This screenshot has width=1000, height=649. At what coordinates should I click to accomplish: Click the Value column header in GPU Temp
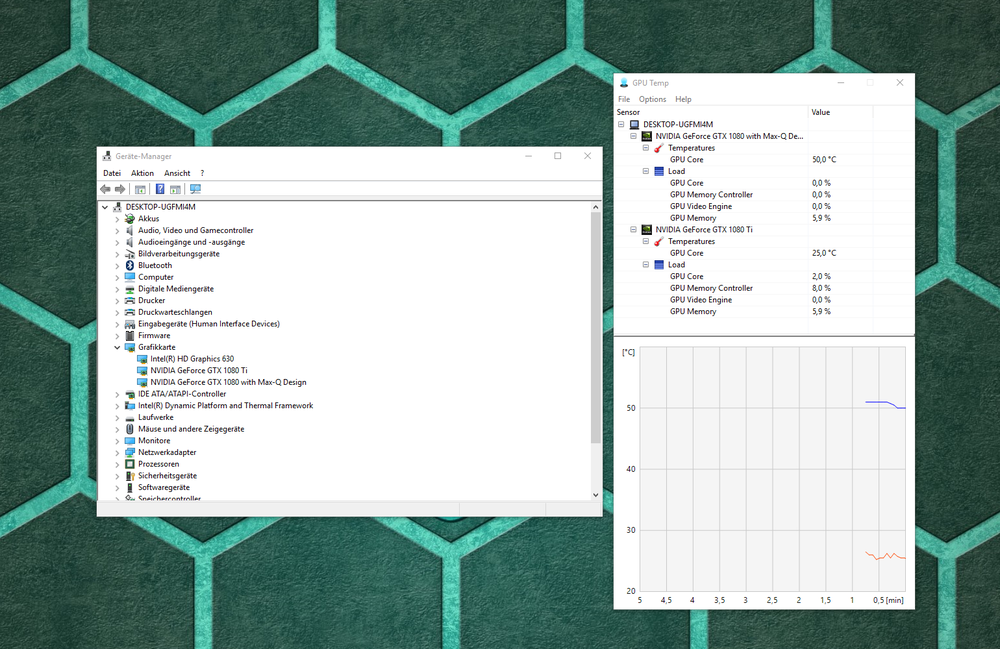820,112
